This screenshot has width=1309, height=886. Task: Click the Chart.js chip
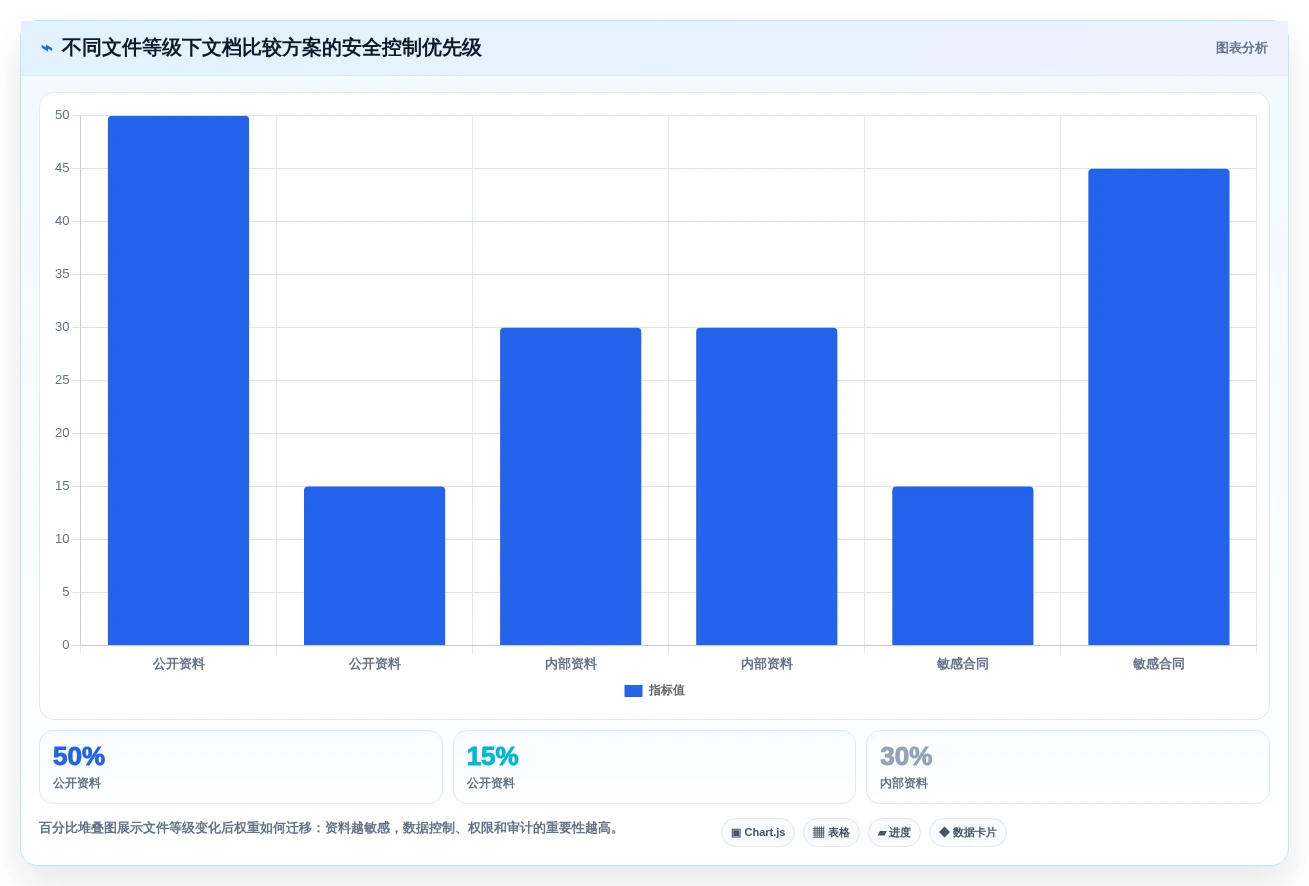[x=758, y=833]
